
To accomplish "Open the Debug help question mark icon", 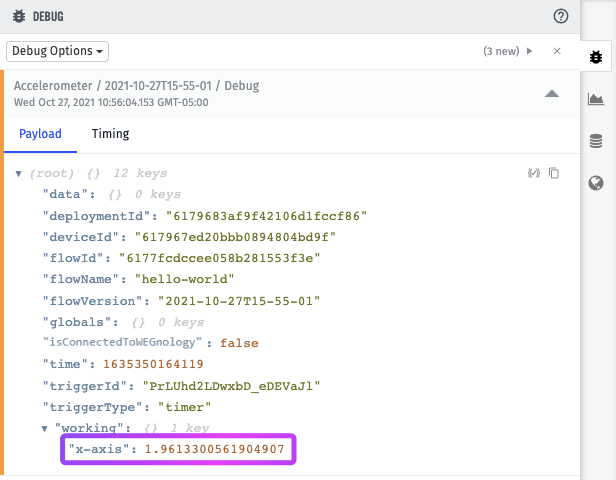I will click(x=561, y=16).
